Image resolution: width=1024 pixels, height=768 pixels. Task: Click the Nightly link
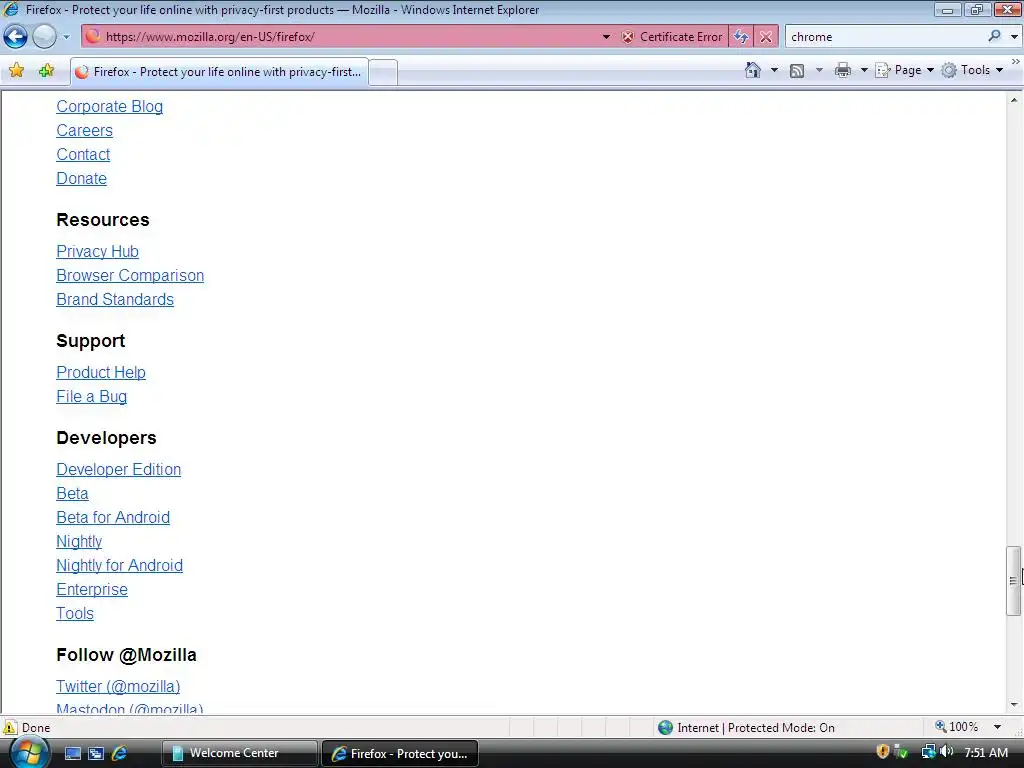[79, 541]
